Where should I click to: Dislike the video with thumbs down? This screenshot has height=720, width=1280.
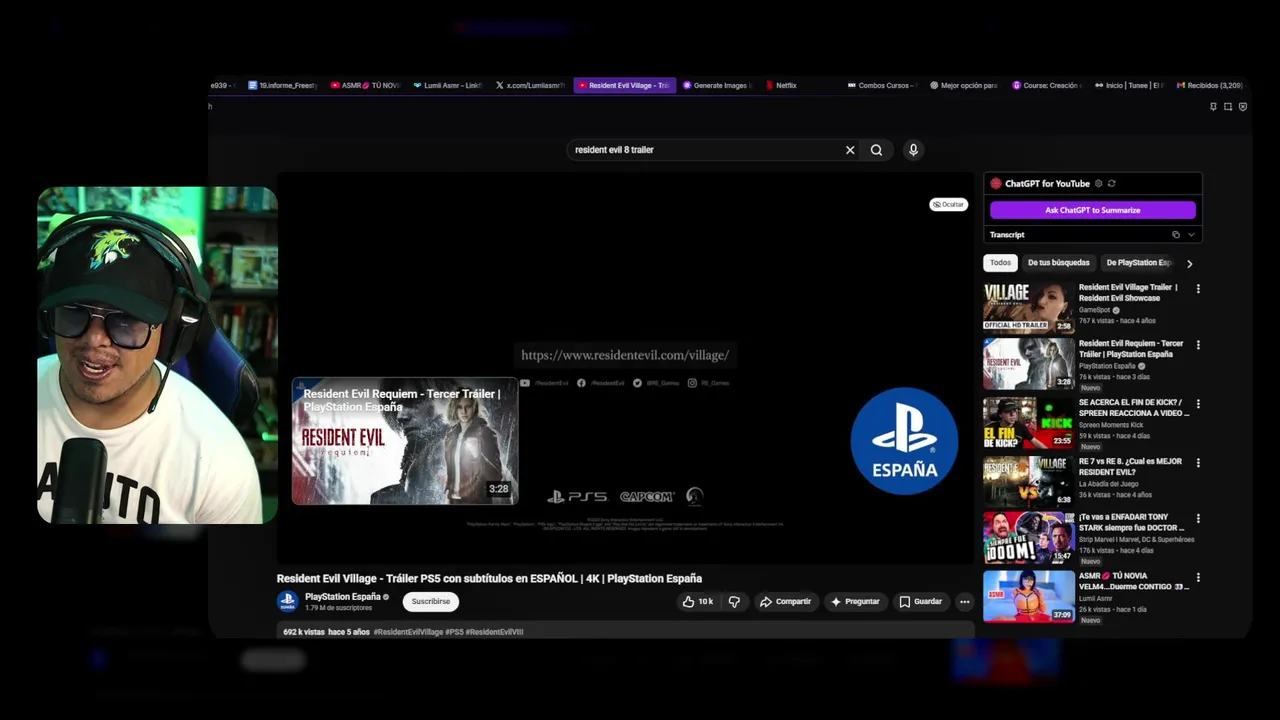[x=734, y=602]
